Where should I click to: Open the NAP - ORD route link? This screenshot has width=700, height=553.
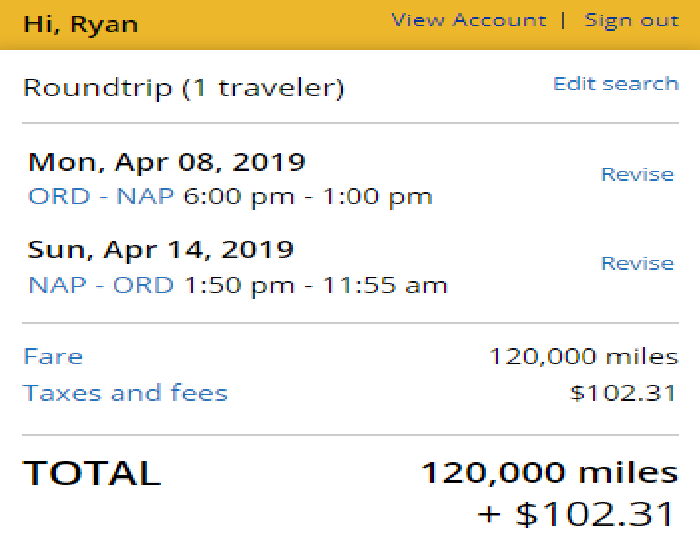click(x=102, y=285)
